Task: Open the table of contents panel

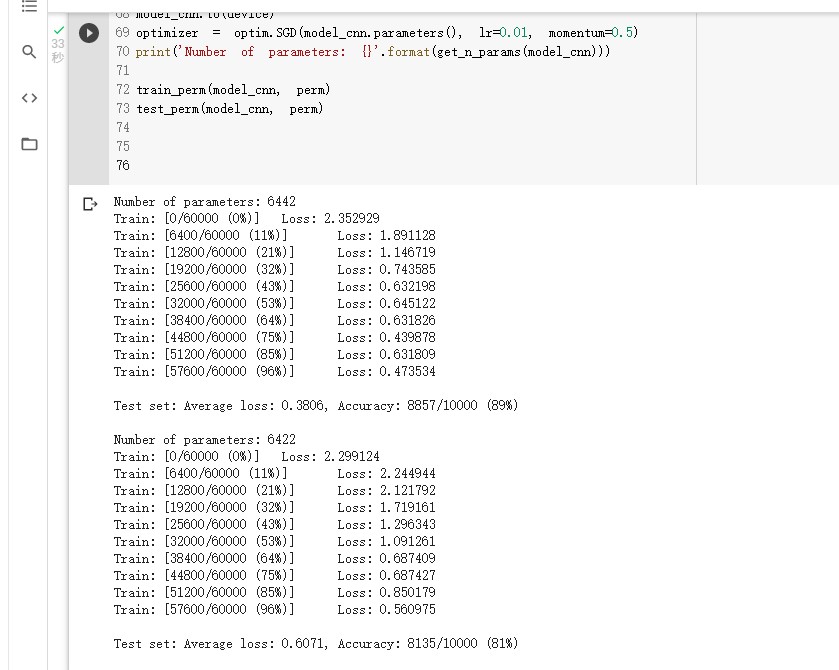Action: tap(29, 6)
